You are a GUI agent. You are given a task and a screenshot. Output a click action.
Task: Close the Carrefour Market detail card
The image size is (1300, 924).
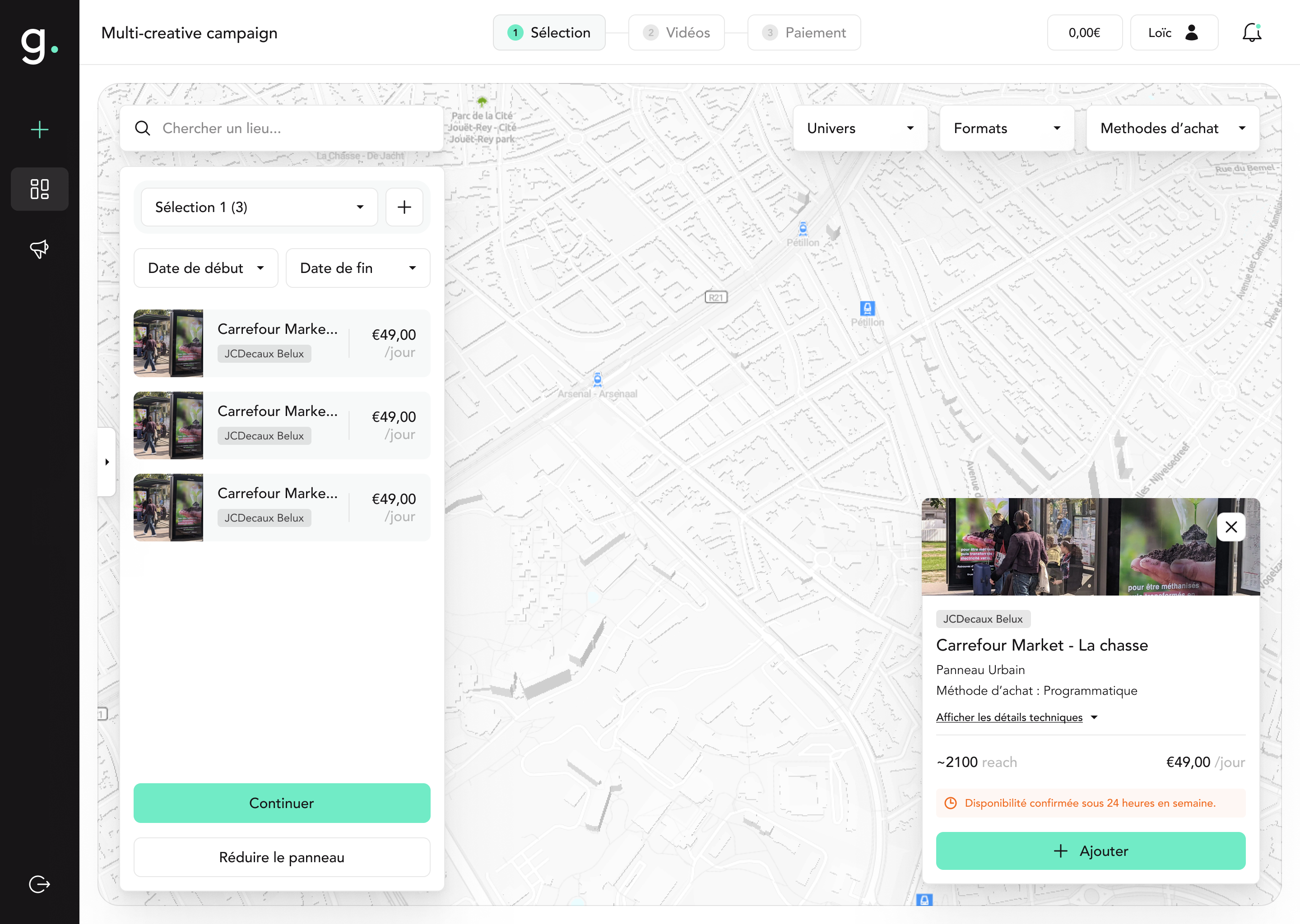(1230, 527)
